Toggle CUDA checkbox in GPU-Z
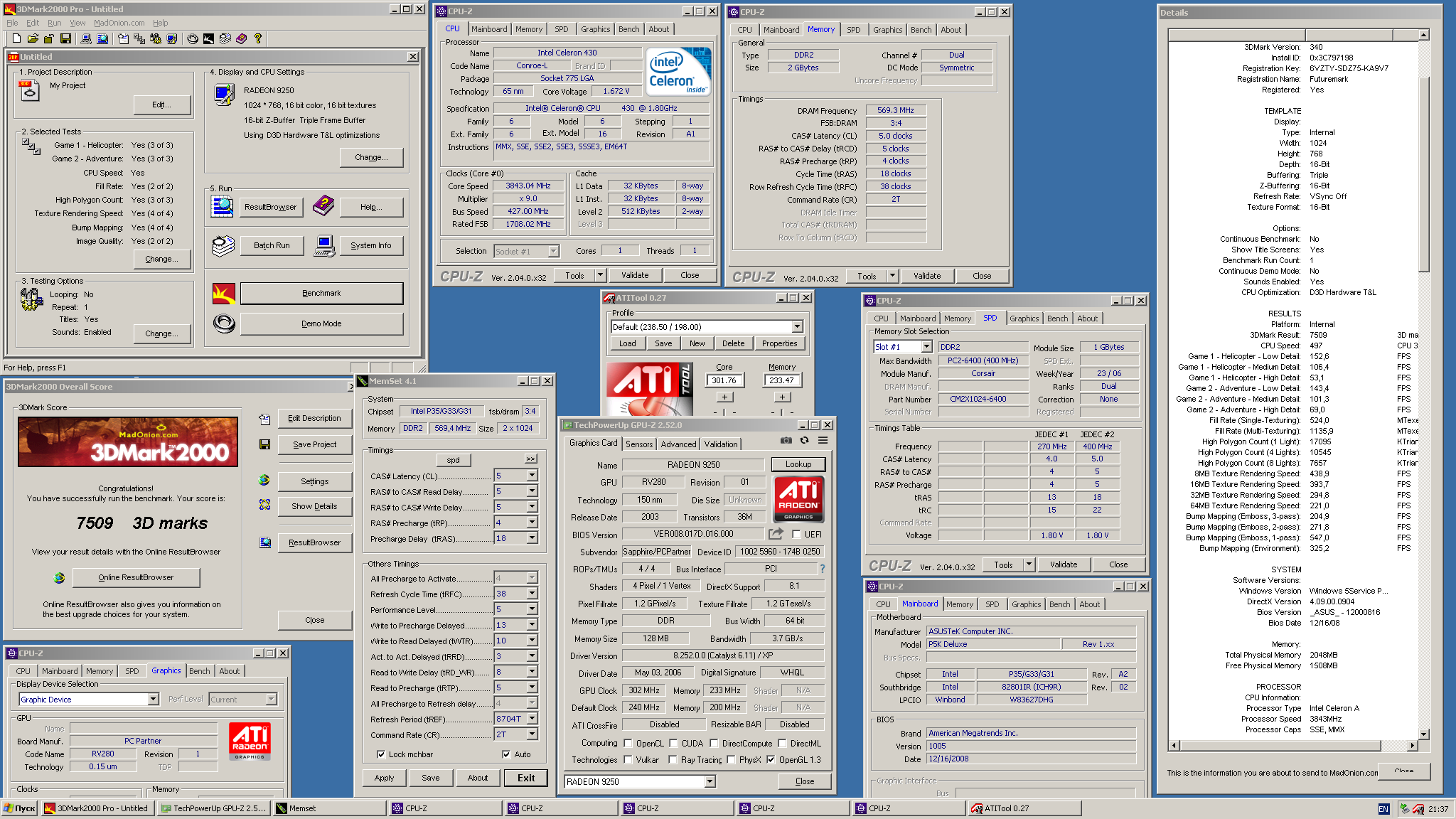Screen dimensions: 1456x819 (673, 743)
